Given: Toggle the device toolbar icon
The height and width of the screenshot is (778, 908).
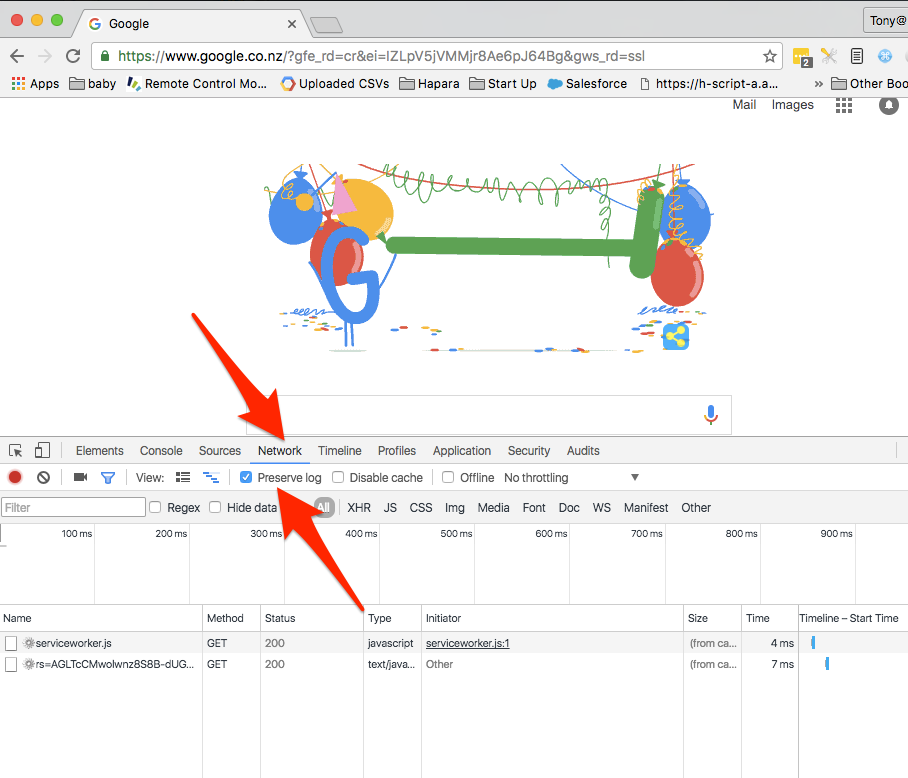Looking at the screenshot, I should pyautogui.click(x=42, y=450).
